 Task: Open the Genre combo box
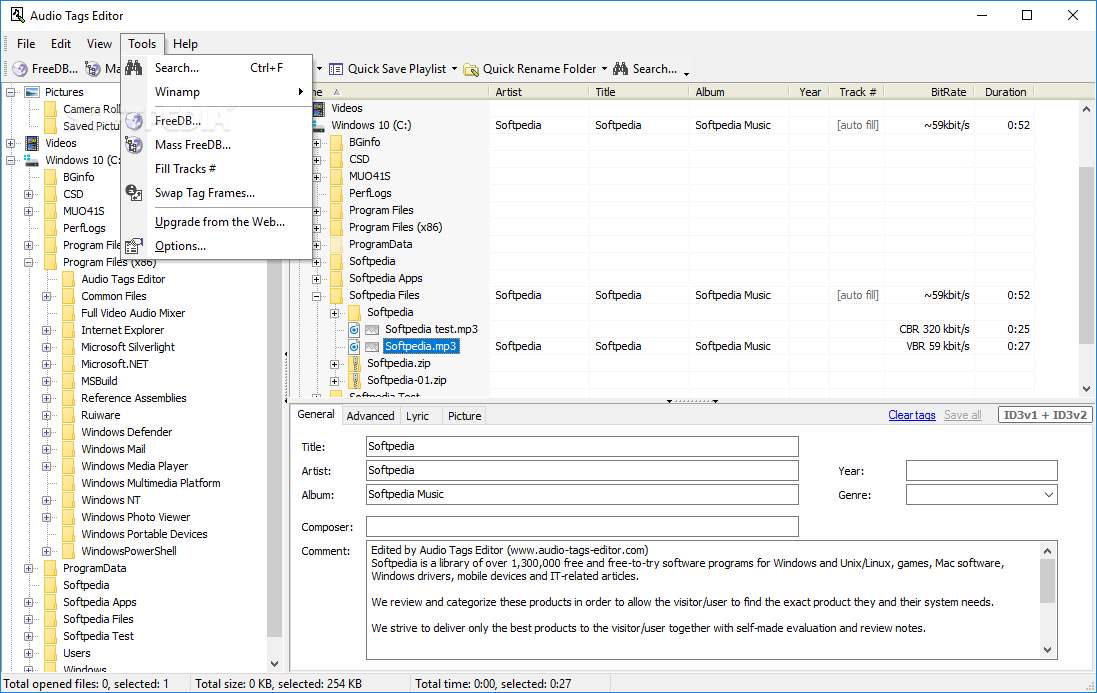tap(982, 494)
